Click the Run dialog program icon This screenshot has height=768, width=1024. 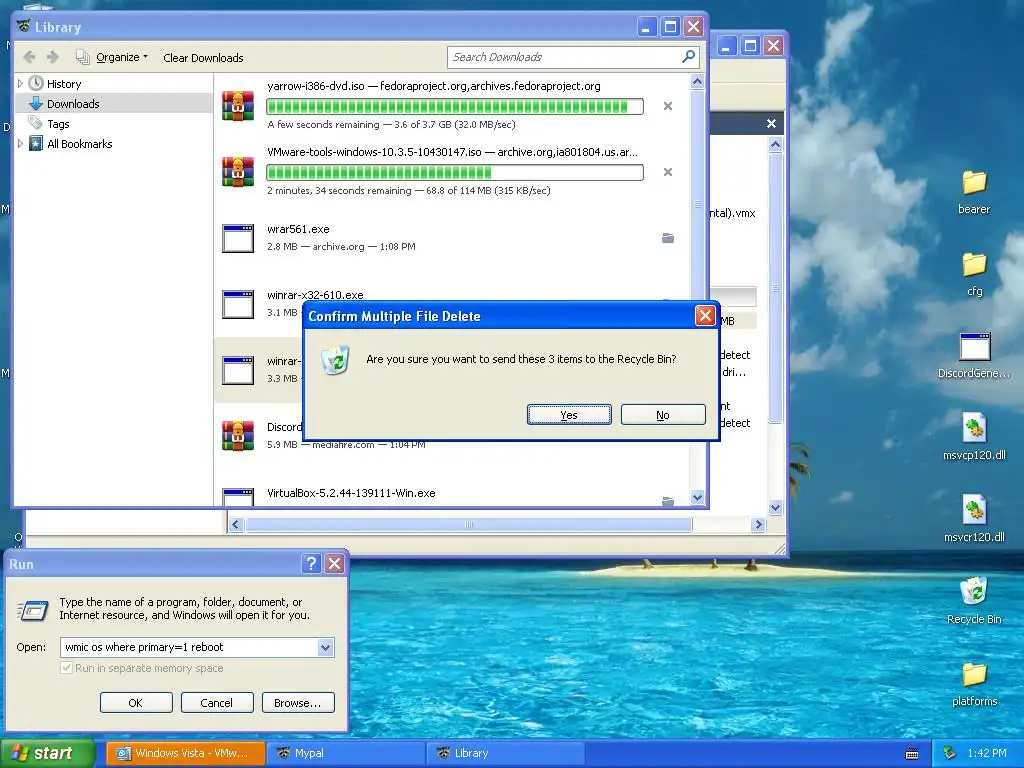point(33,611)
